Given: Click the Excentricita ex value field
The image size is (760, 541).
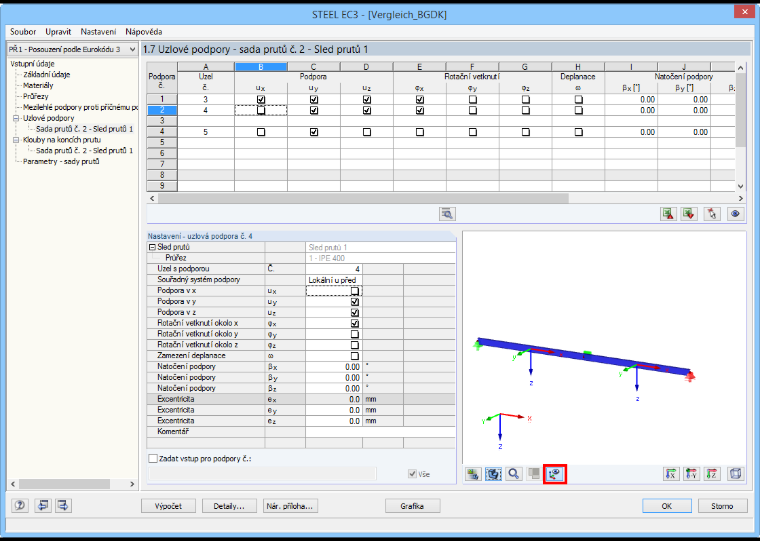Looking at the screenshot, I should 334,399.
